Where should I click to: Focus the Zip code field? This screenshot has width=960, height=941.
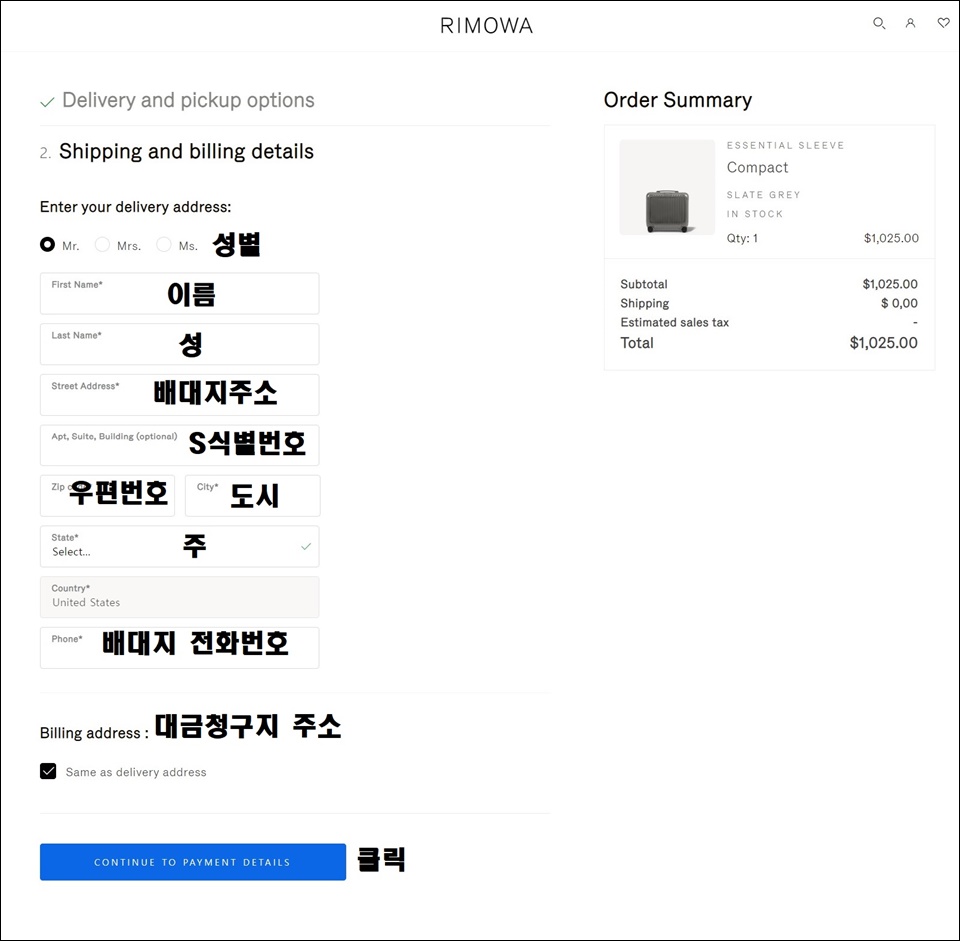107,496
